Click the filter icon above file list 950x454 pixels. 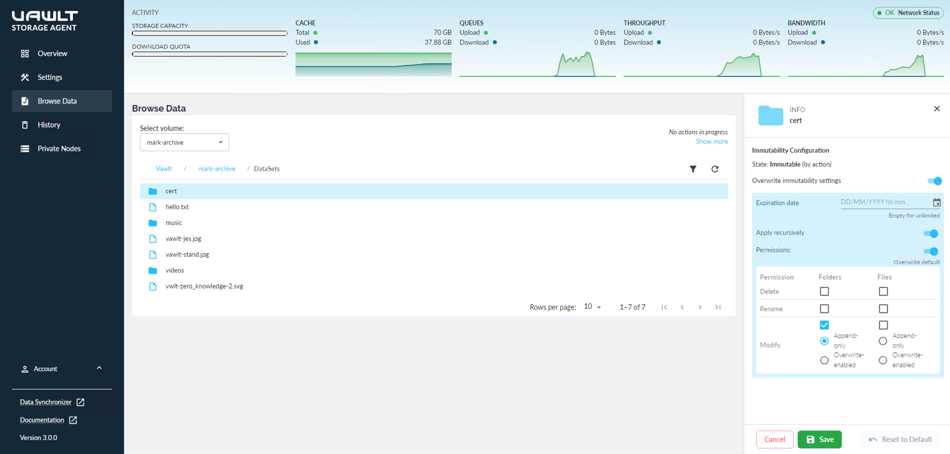pos(693,169)
